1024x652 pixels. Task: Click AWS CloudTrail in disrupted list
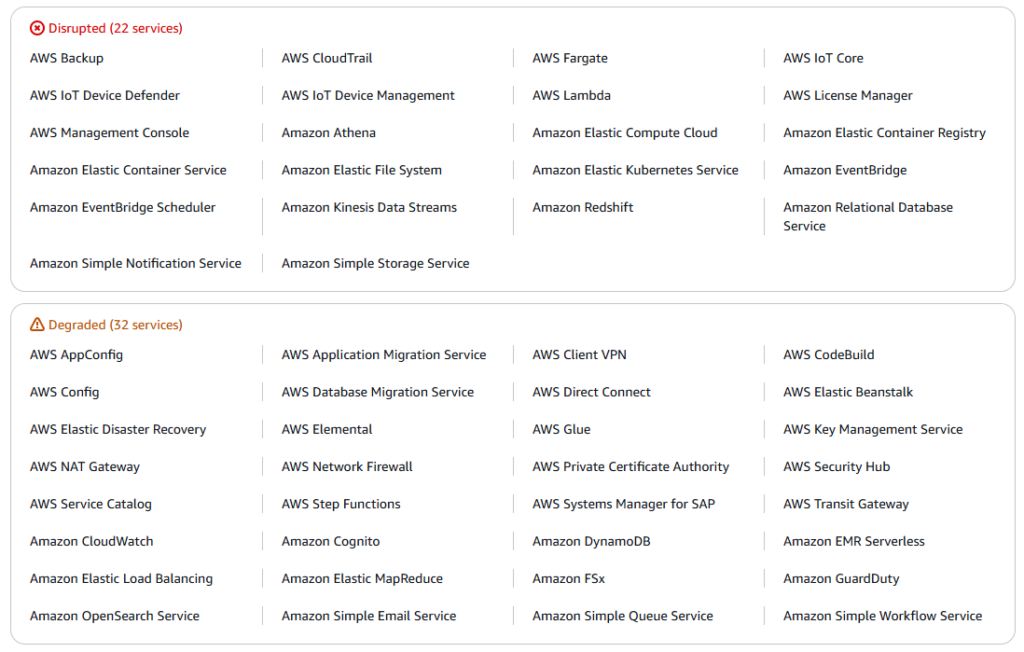(327, 59)
